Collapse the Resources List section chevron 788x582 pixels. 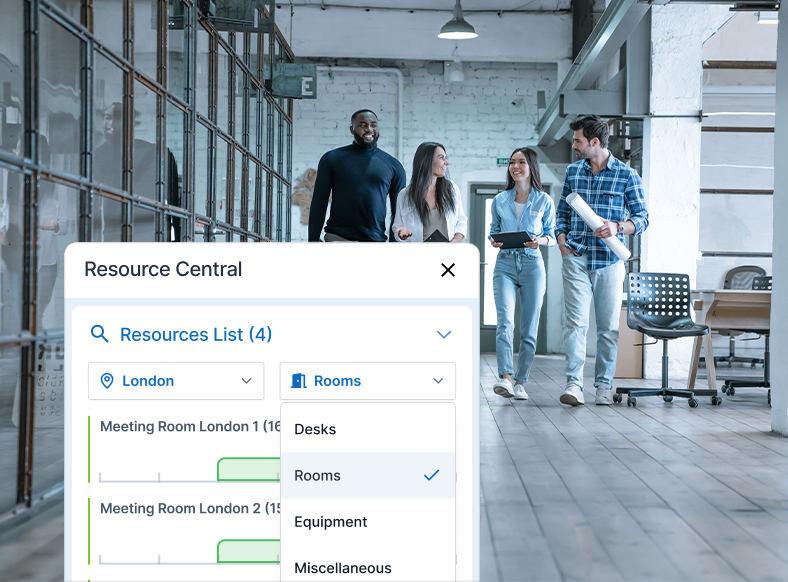tap(444, 334)
